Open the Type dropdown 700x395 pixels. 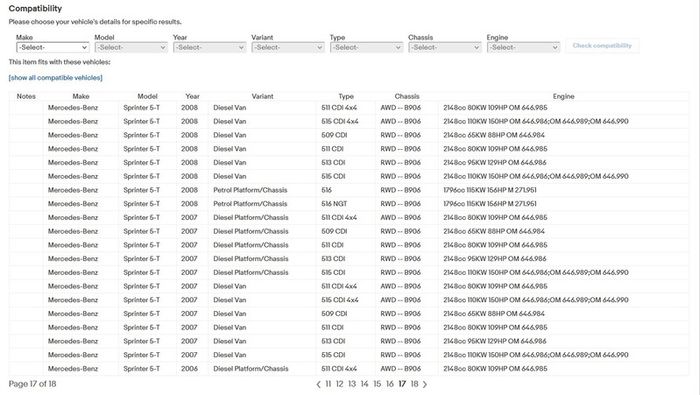pyautogui.click(x=367, y=47)
